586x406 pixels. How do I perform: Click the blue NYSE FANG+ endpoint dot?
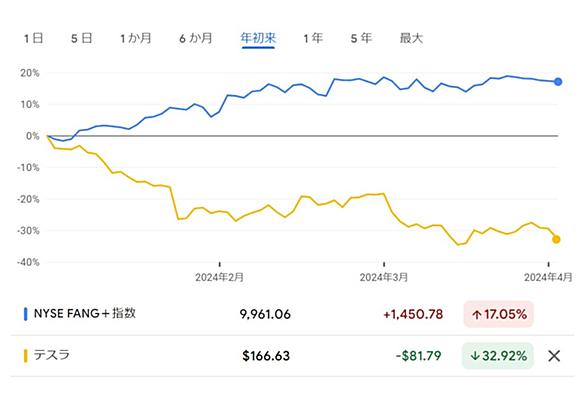pos(558,82)
